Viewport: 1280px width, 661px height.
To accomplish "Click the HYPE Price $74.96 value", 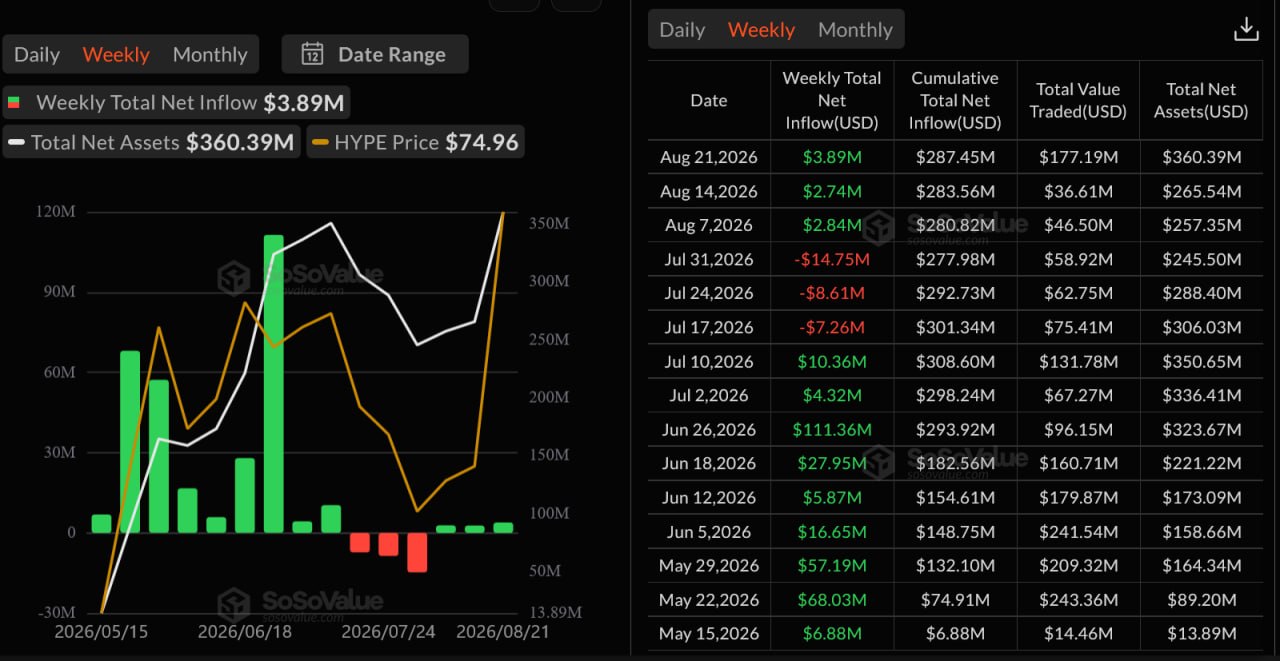I will pos(482,142).
